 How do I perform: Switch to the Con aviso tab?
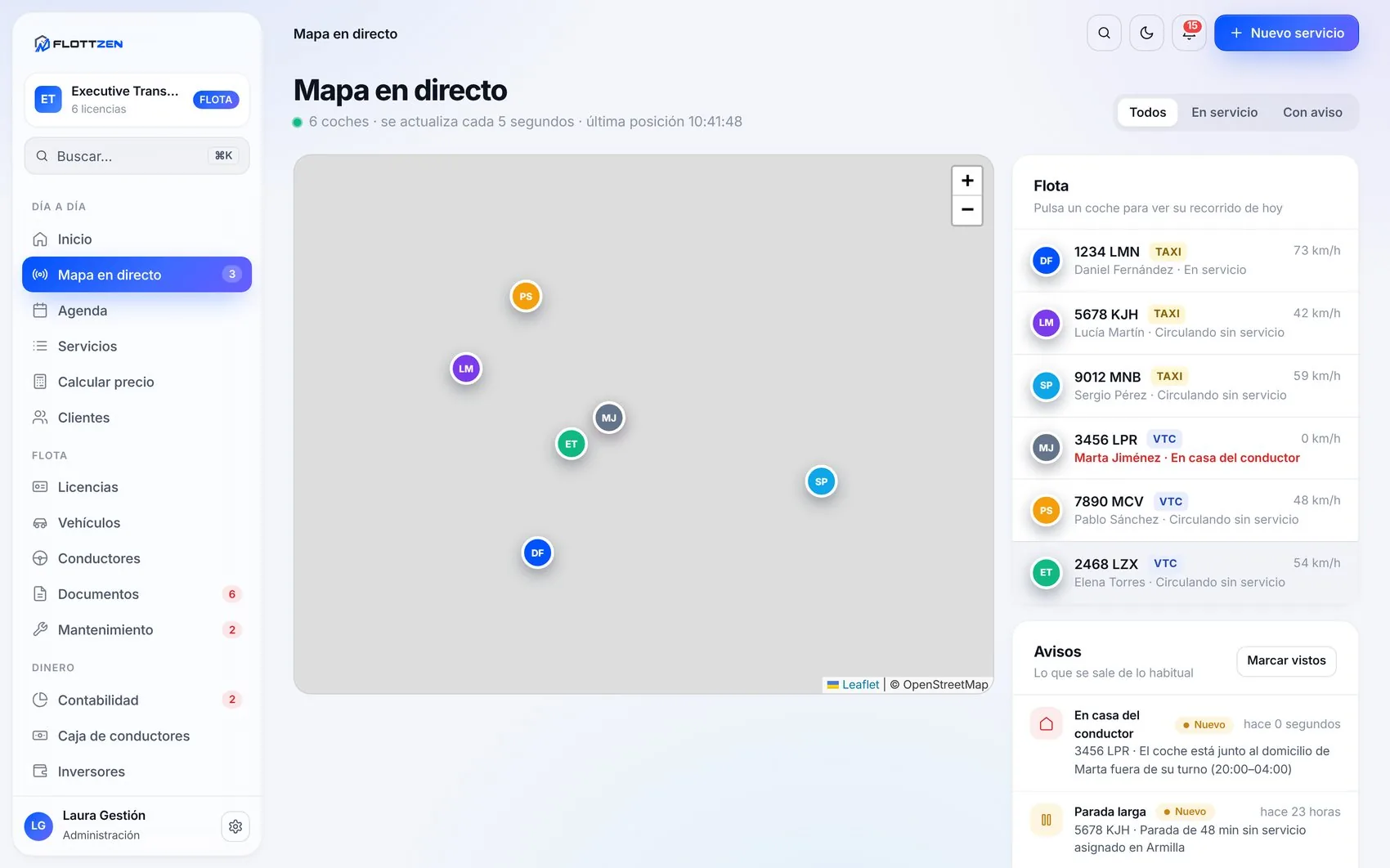tap(1312, 112)
